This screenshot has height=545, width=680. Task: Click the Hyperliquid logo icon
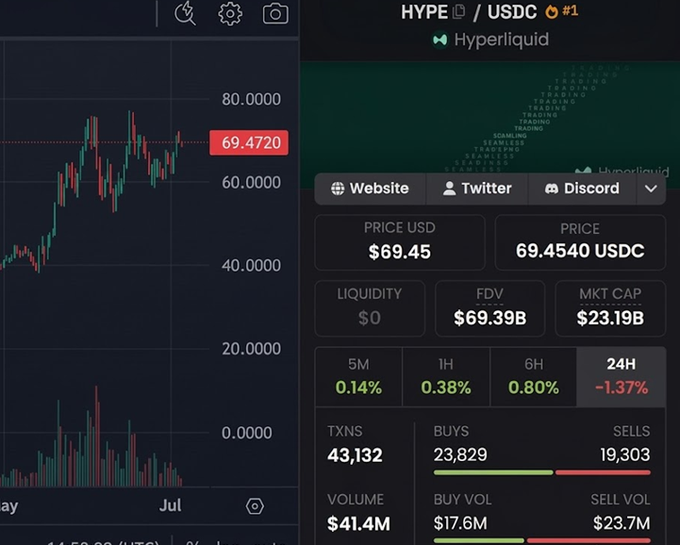440,40
